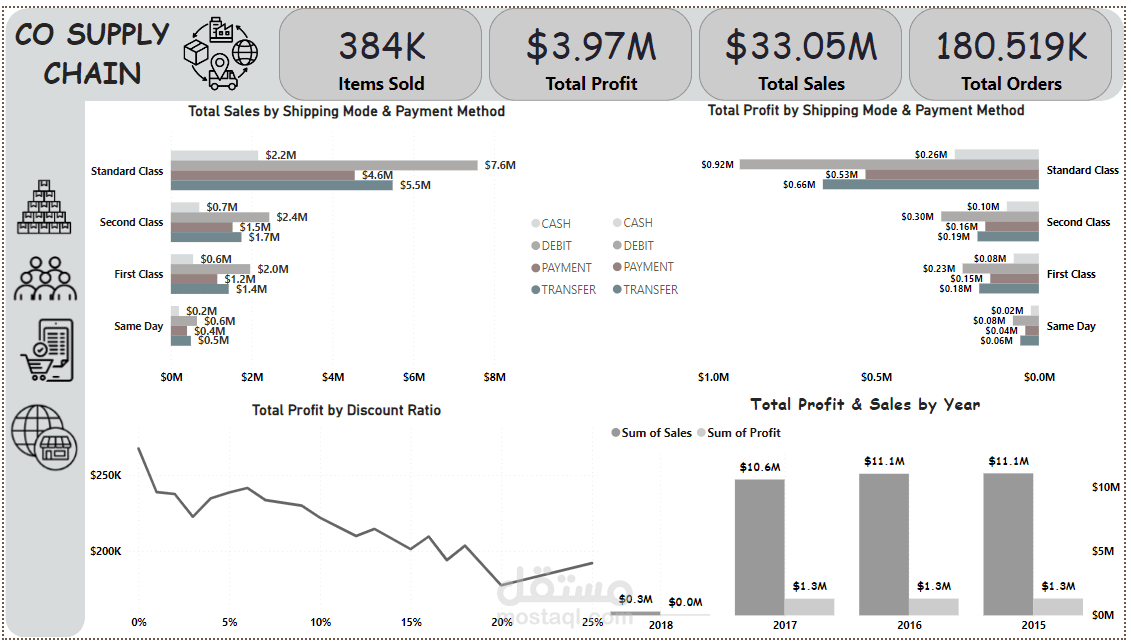Image resolution: width=1131 pixels, height=642 pixels.
Task: Click the First Class label in the sales chart
Action: [x=138, y=274]
